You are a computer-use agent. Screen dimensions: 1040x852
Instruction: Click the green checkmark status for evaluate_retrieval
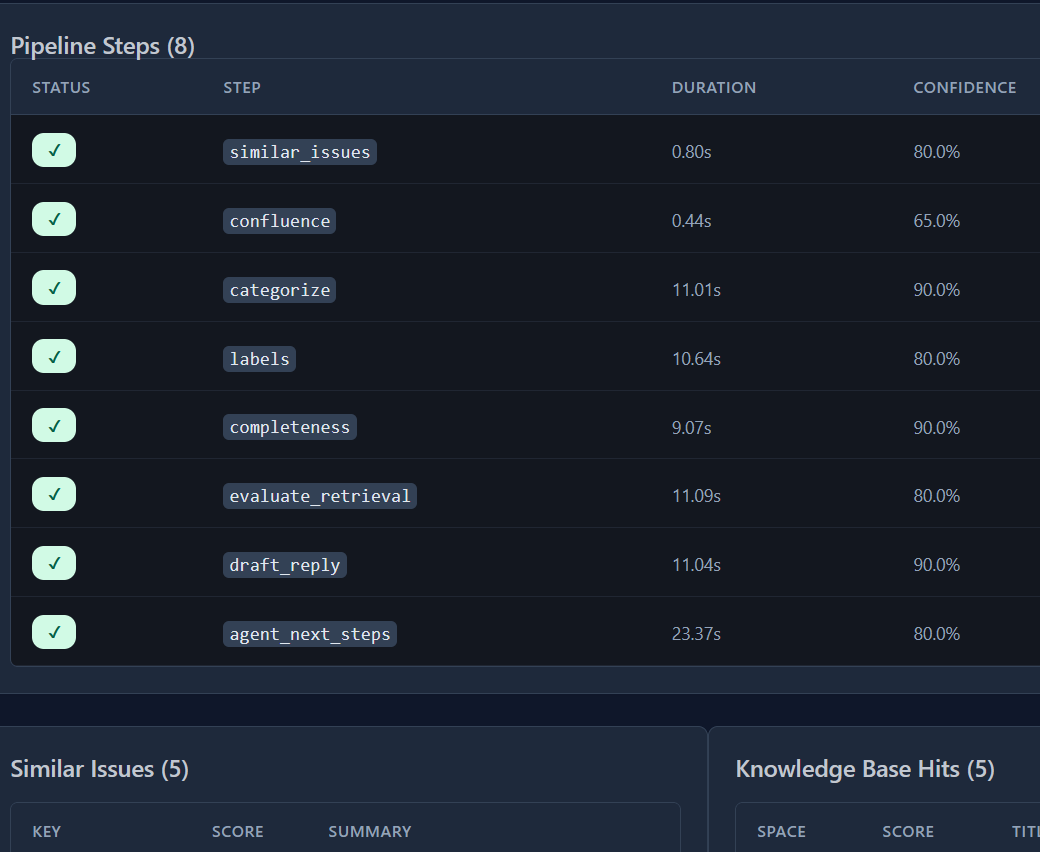54,495
